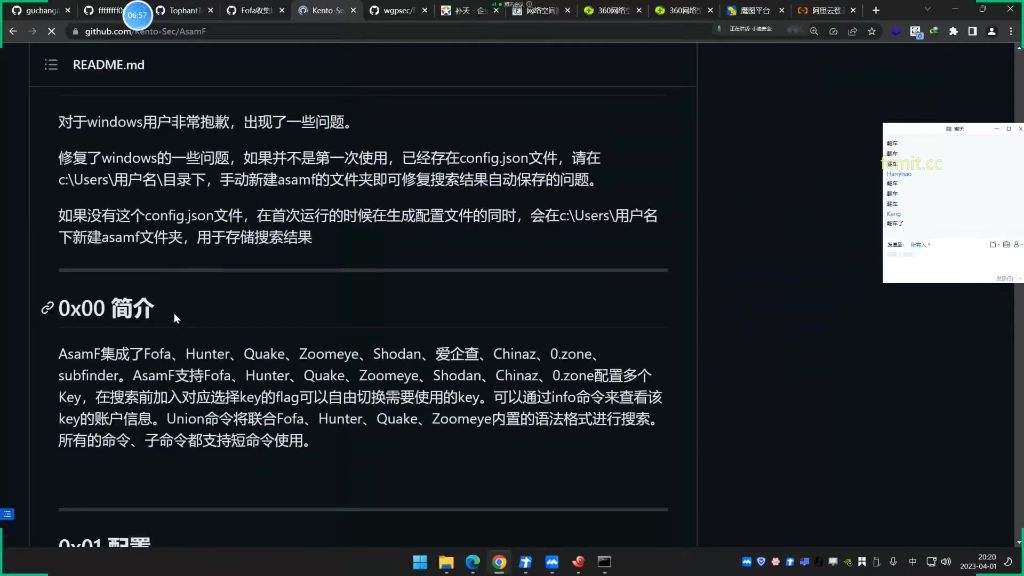Open the Extensions puzzle icon
Screen dimensions: 1024x576
953,31
